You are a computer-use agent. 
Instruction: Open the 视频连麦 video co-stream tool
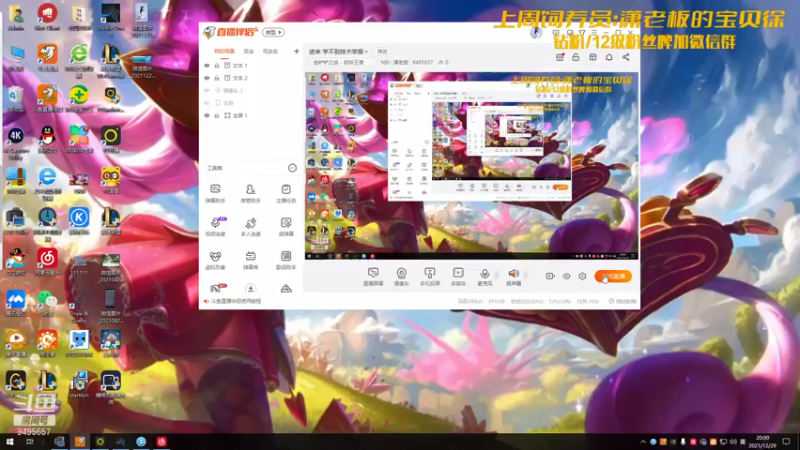[x=215, y=227]
